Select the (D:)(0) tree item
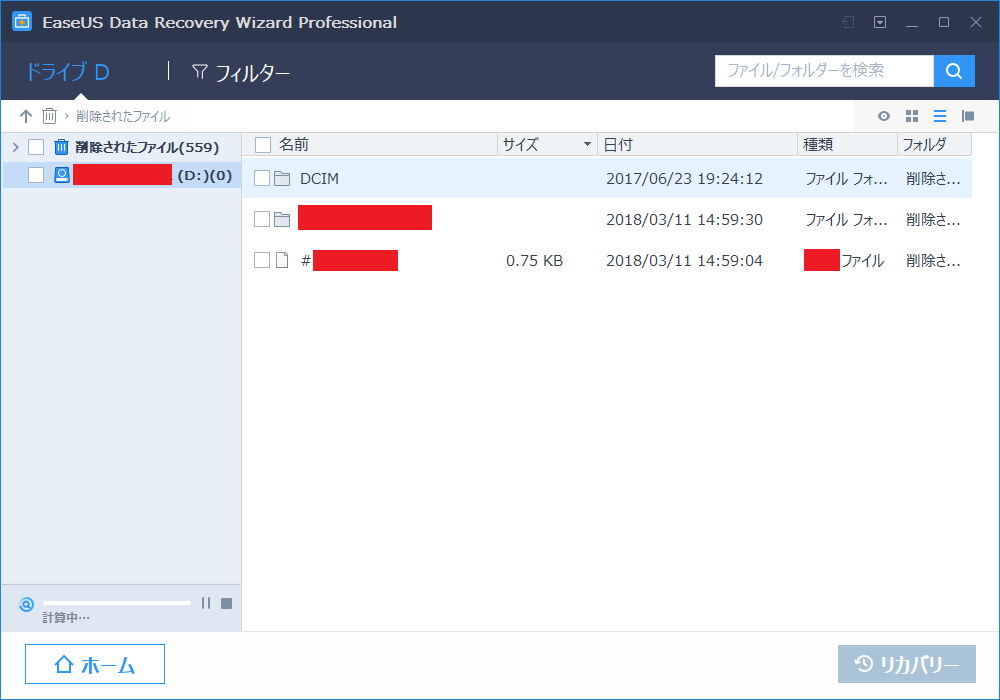 click(x=121, y=175)
